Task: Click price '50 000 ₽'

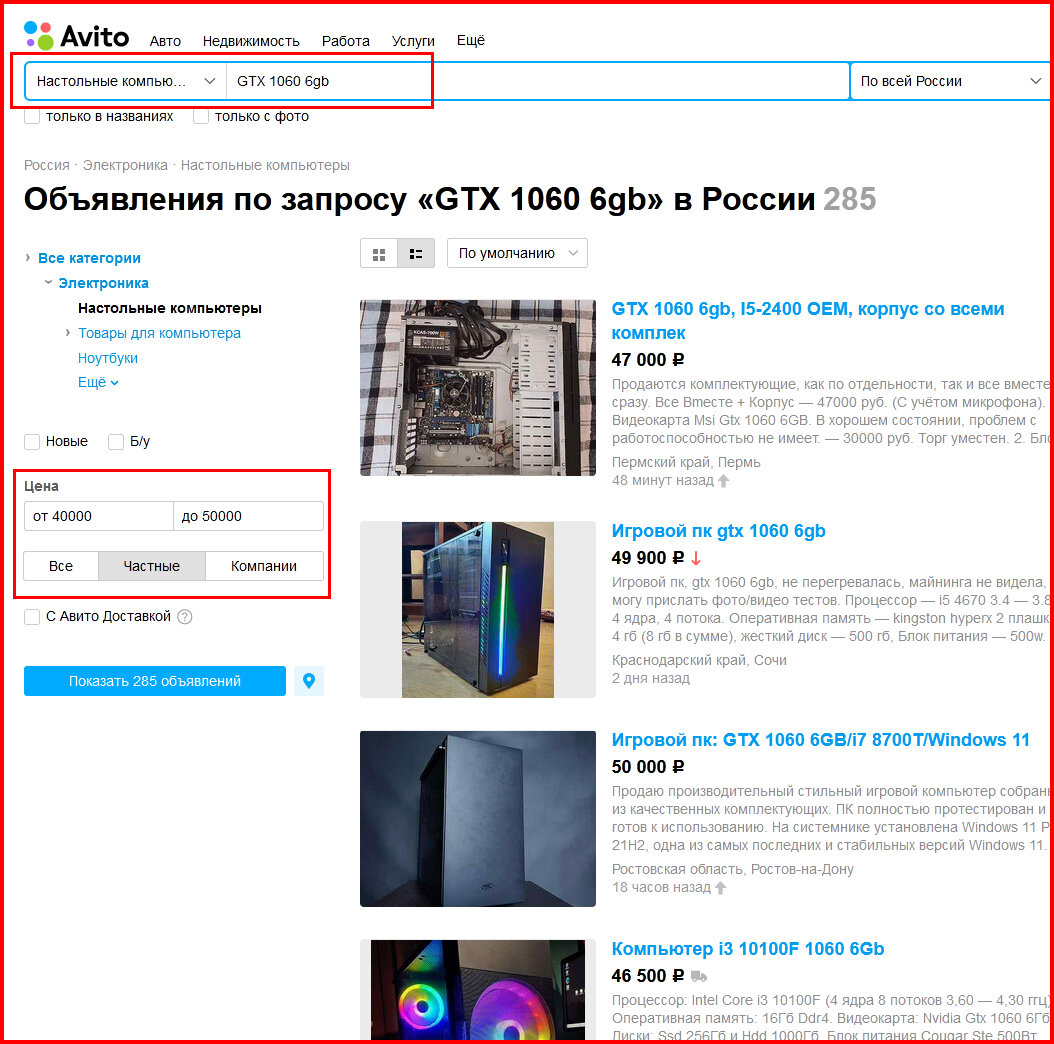Action: (648, 767)
